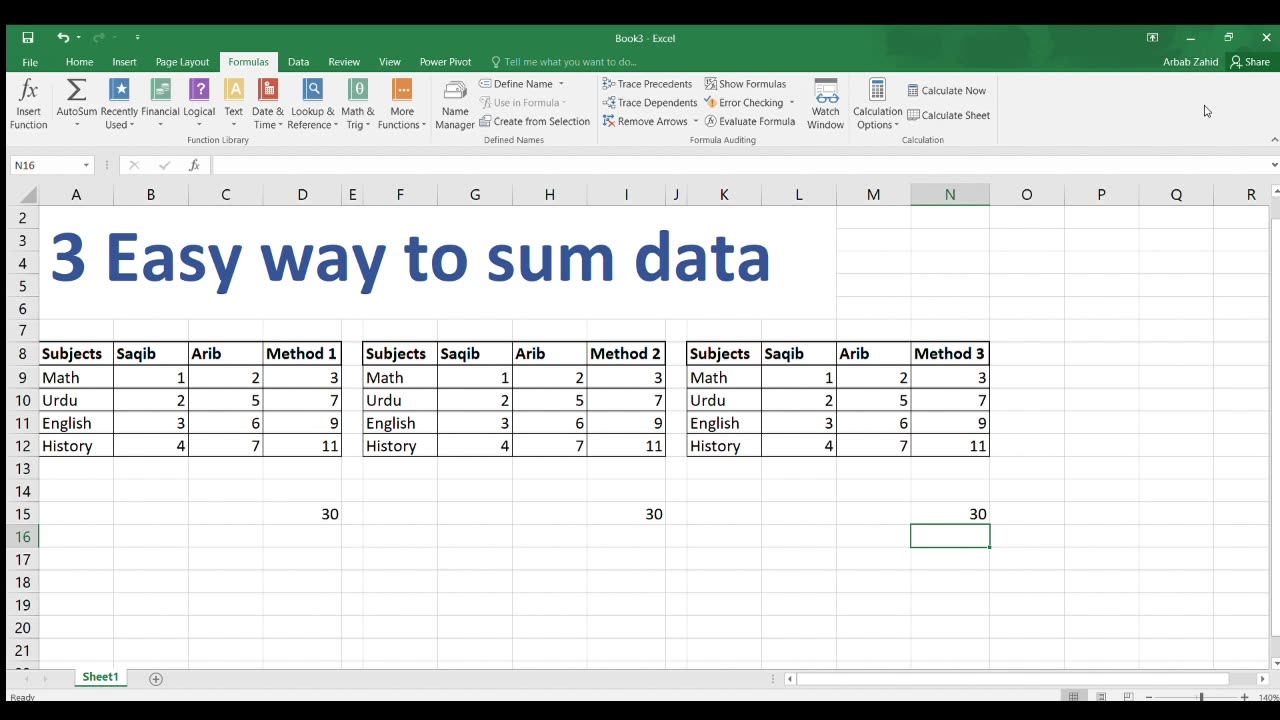Click zoom in plus button
Image resolution: width=1280 pixels, height=720 pixels.
1244,697
